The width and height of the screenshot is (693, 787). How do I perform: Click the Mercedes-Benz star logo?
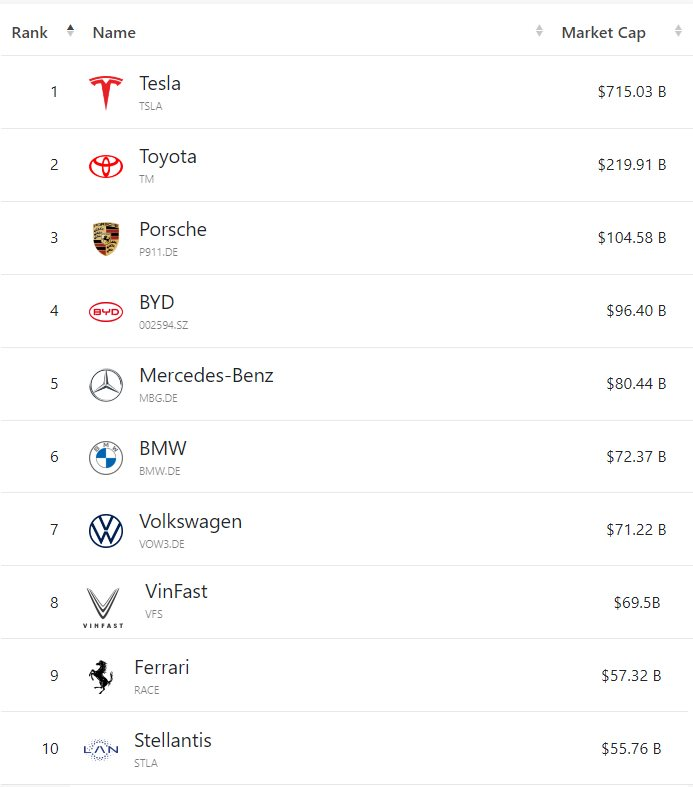[106, 385]
